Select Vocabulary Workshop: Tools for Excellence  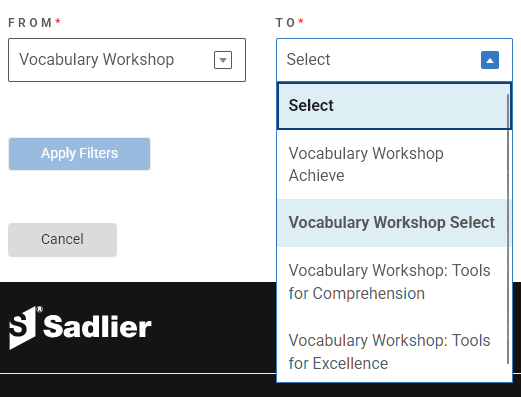(x=393, y=352)
